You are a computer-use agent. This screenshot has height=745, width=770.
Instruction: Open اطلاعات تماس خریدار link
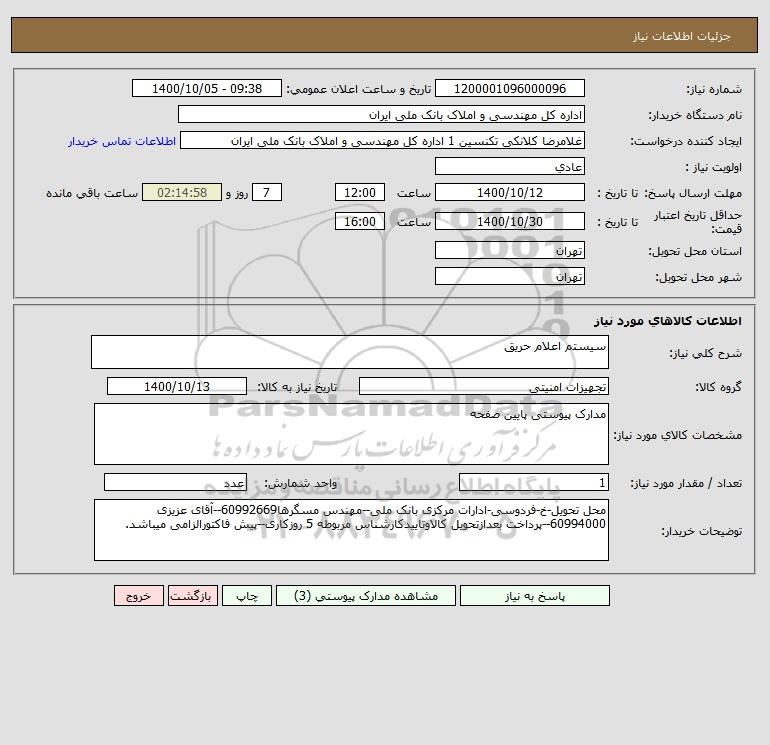tap(122, 141)
